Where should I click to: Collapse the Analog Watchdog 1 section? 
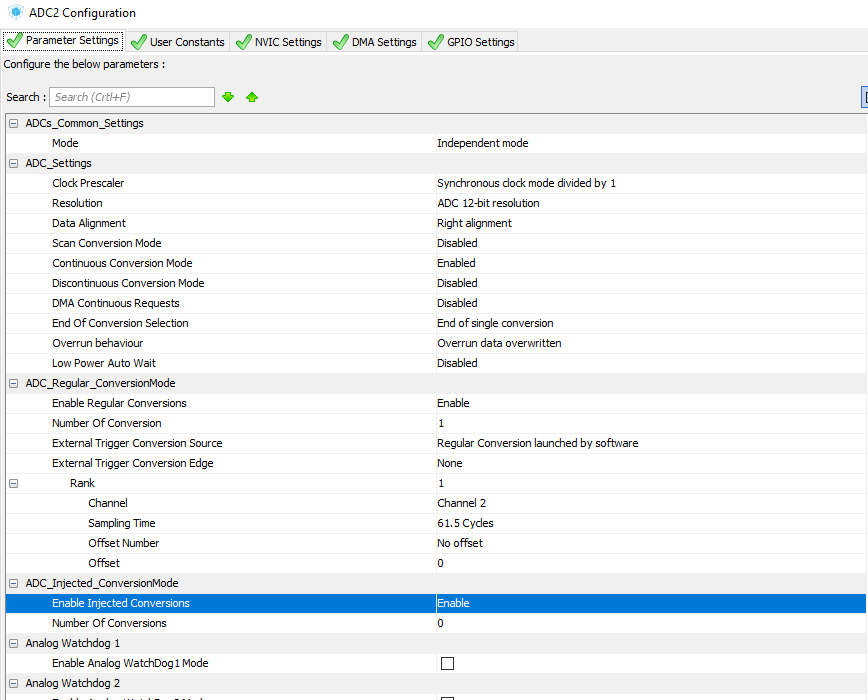pyautogui.click(x=13, y=643)
